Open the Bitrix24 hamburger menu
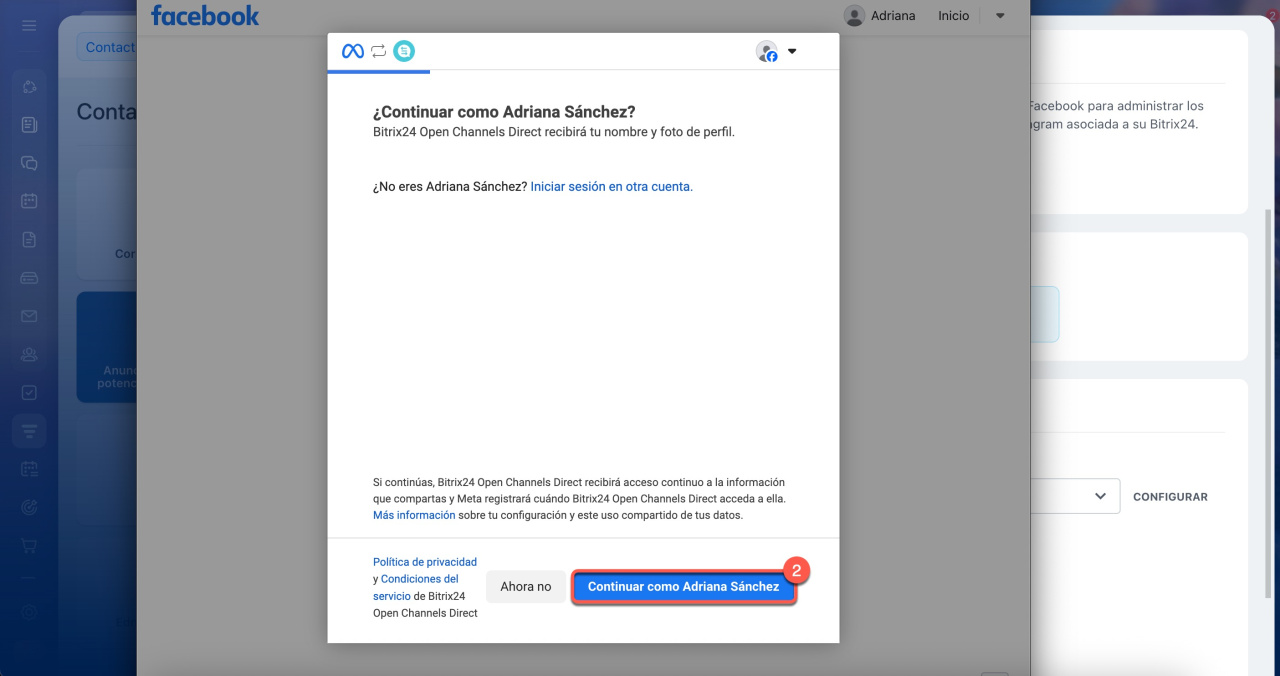 29,25
